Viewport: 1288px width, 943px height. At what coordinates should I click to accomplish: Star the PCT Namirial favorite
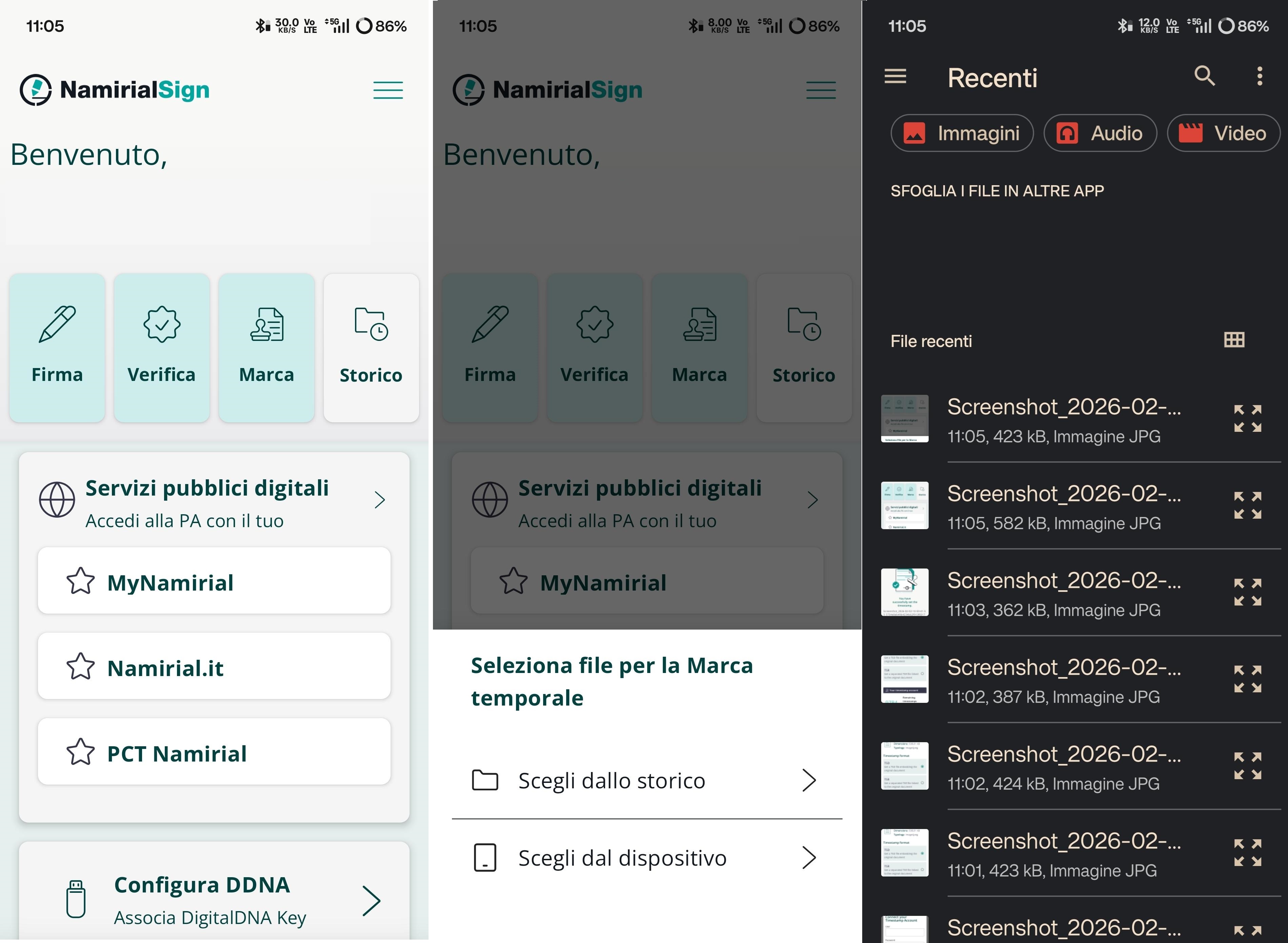(80, 752)
